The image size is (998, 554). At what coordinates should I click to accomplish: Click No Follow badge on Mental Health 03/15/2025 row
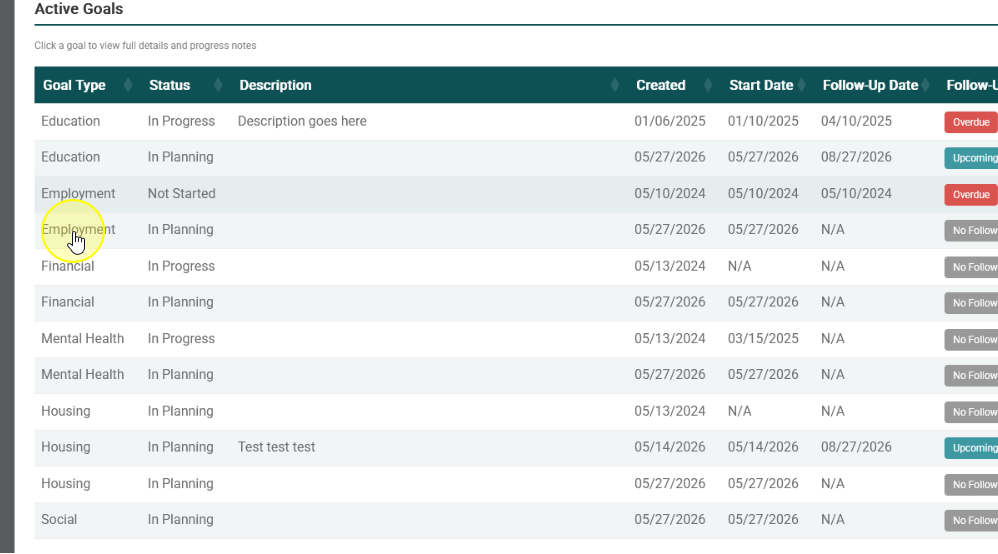pyautogui.click(x=971, y=340)
